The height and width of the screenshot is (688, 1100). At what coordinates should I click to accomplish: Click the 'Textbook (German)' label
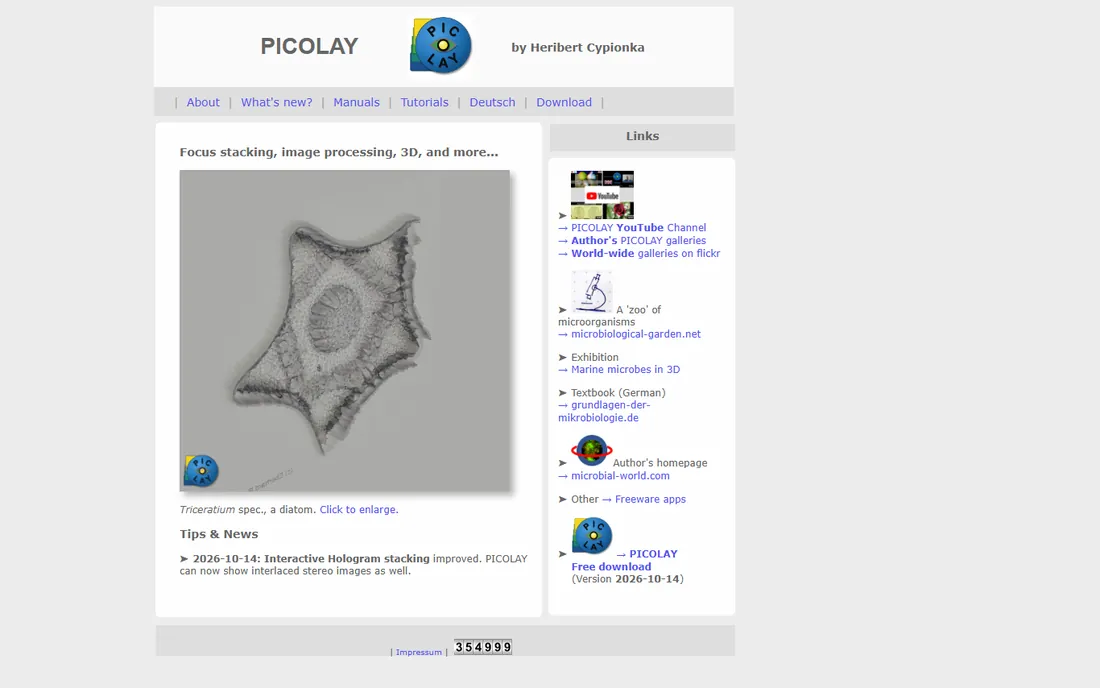[x=618, y=393]
